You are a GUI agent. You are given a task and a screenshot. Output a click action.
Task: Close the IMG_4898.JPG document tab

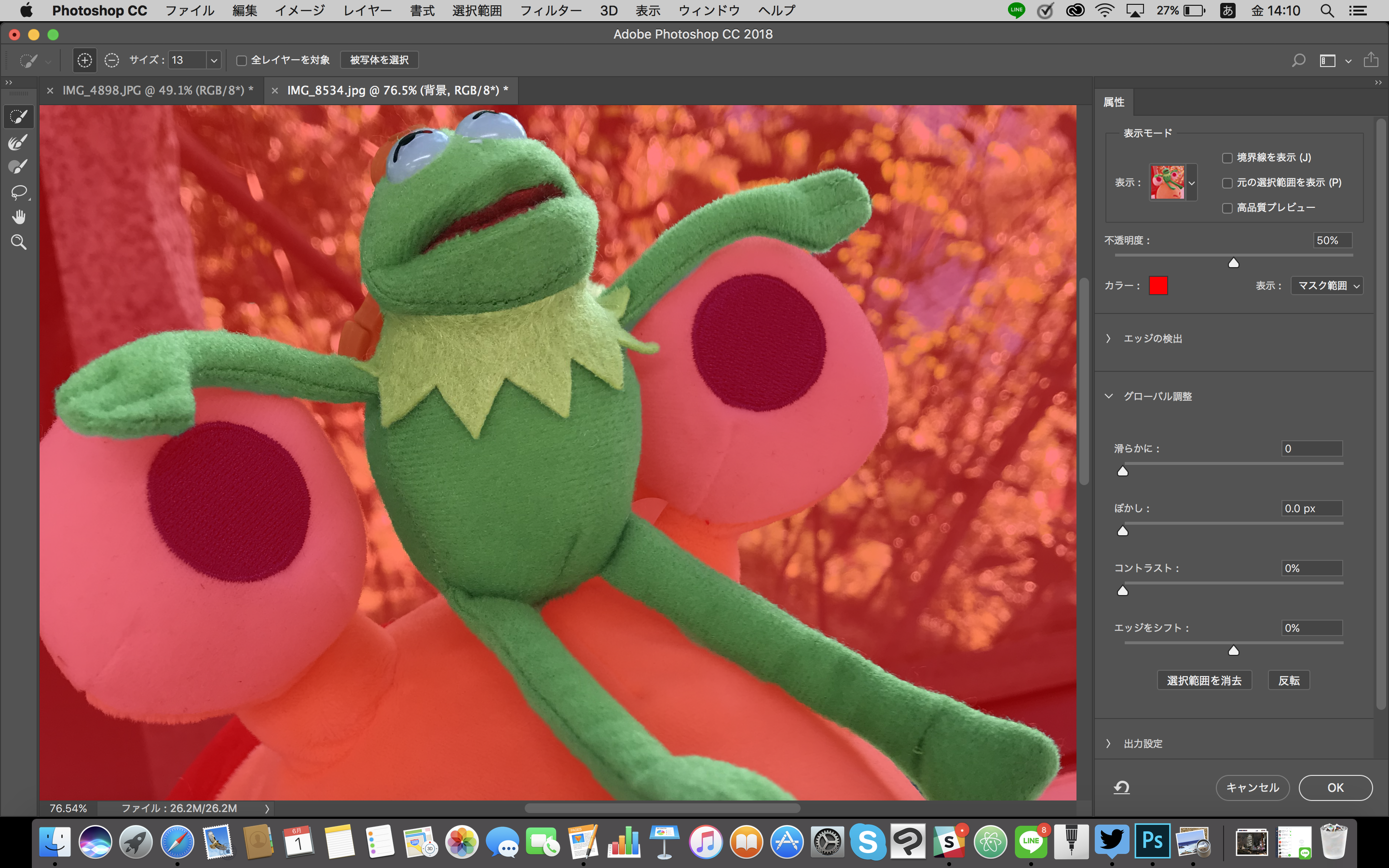point(51,91)
